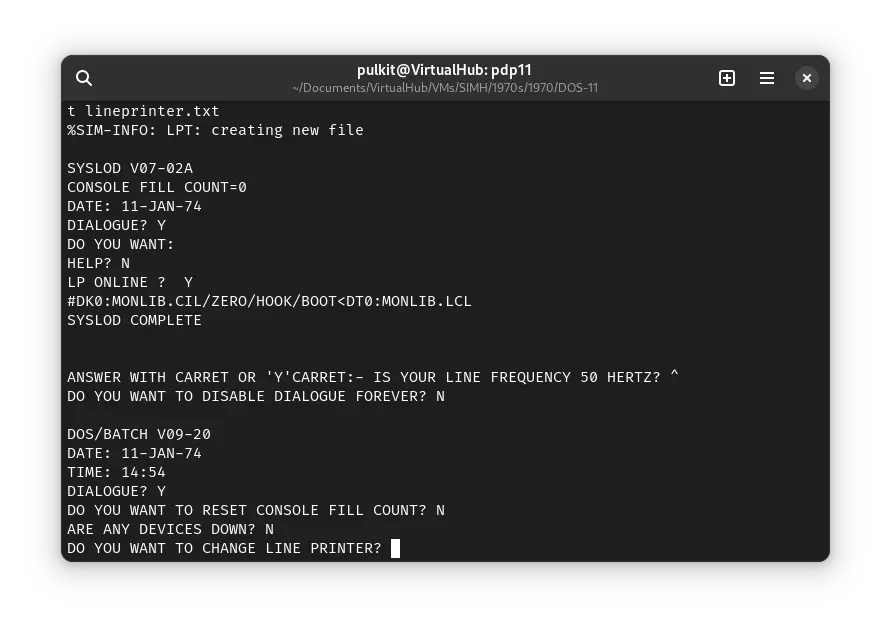Image resolution: width=891 pixels, height=629 pixels.
Task: Click the DOS-11 path subtitle text
Action: 445,88
